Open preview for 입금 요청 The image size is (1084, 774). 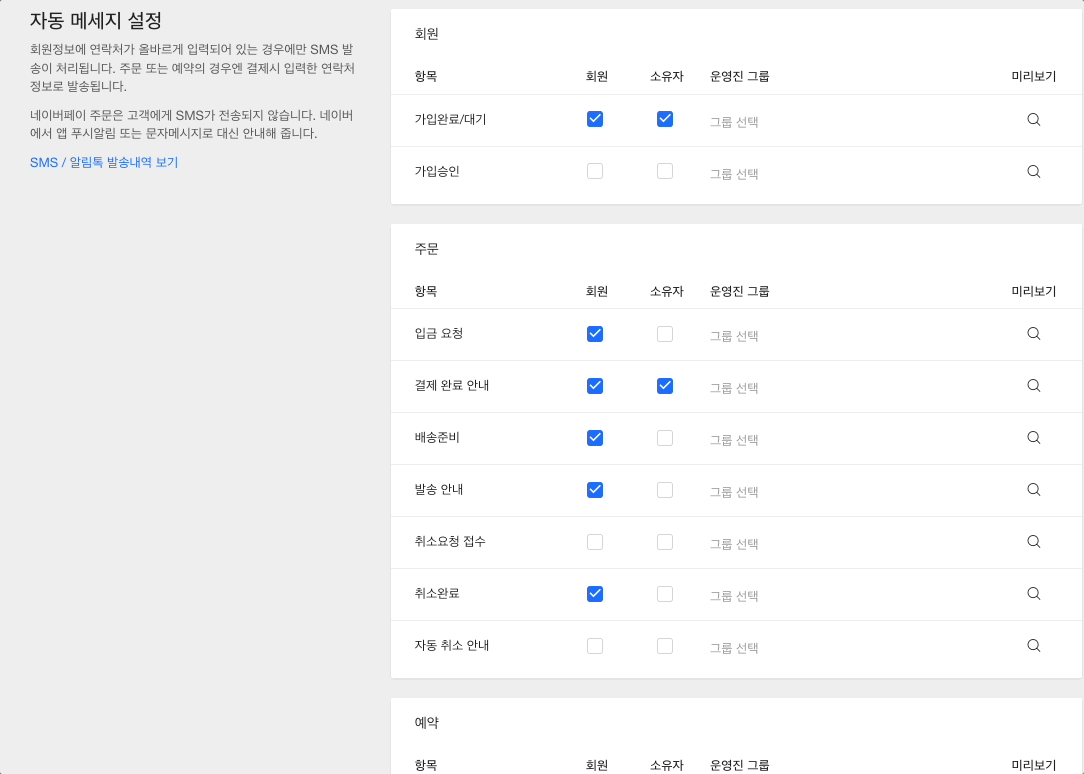(1034, 333)
